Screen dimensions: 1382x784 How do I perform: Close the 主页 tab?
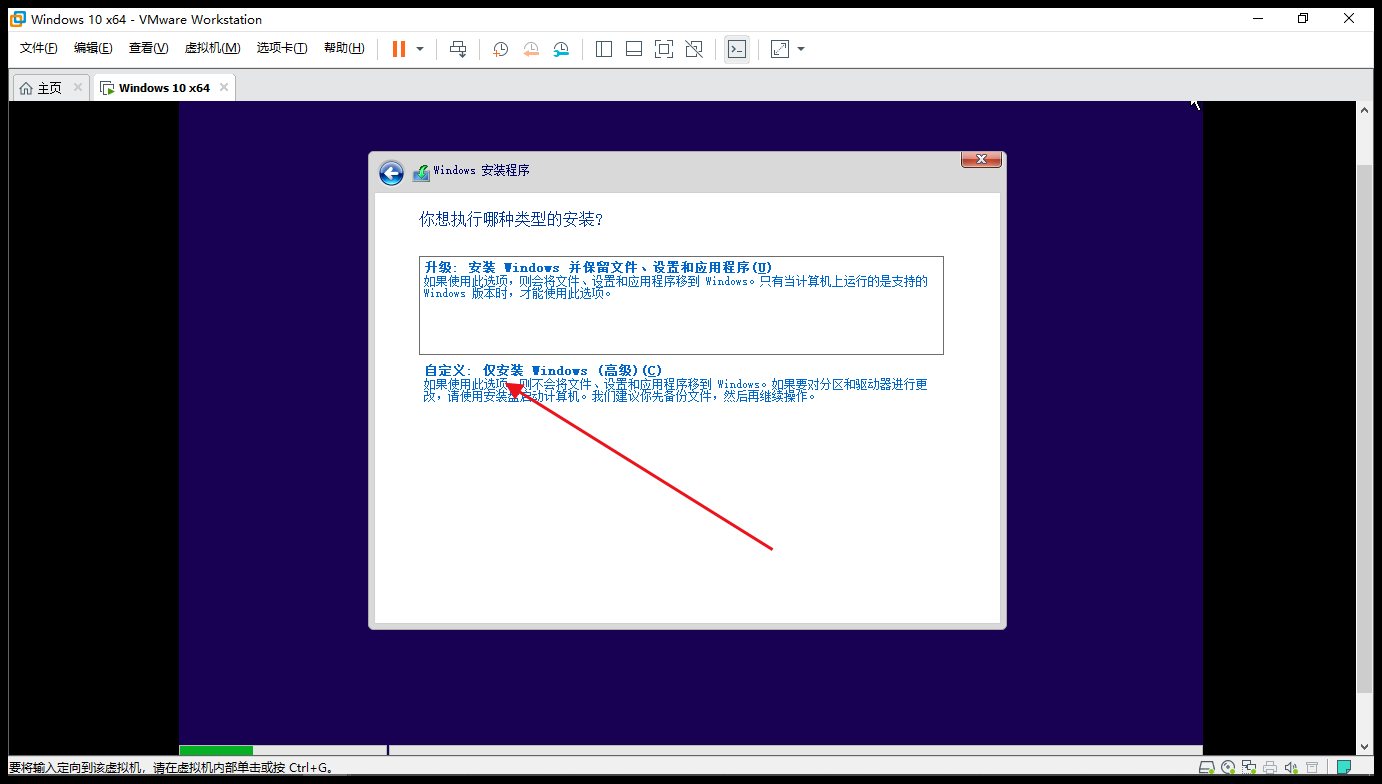pos(78,87)
